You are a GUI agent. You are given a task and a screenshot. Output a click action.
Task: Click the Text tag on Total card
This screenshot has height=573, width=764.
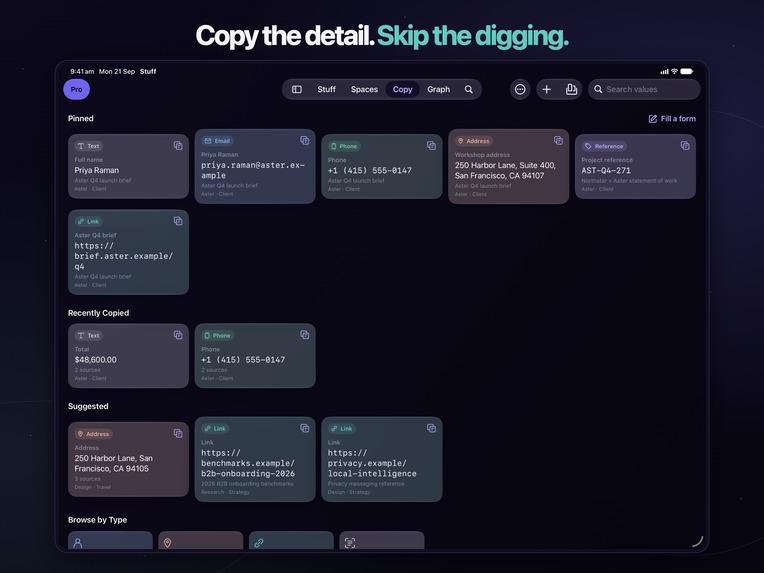tap(88, 336)
